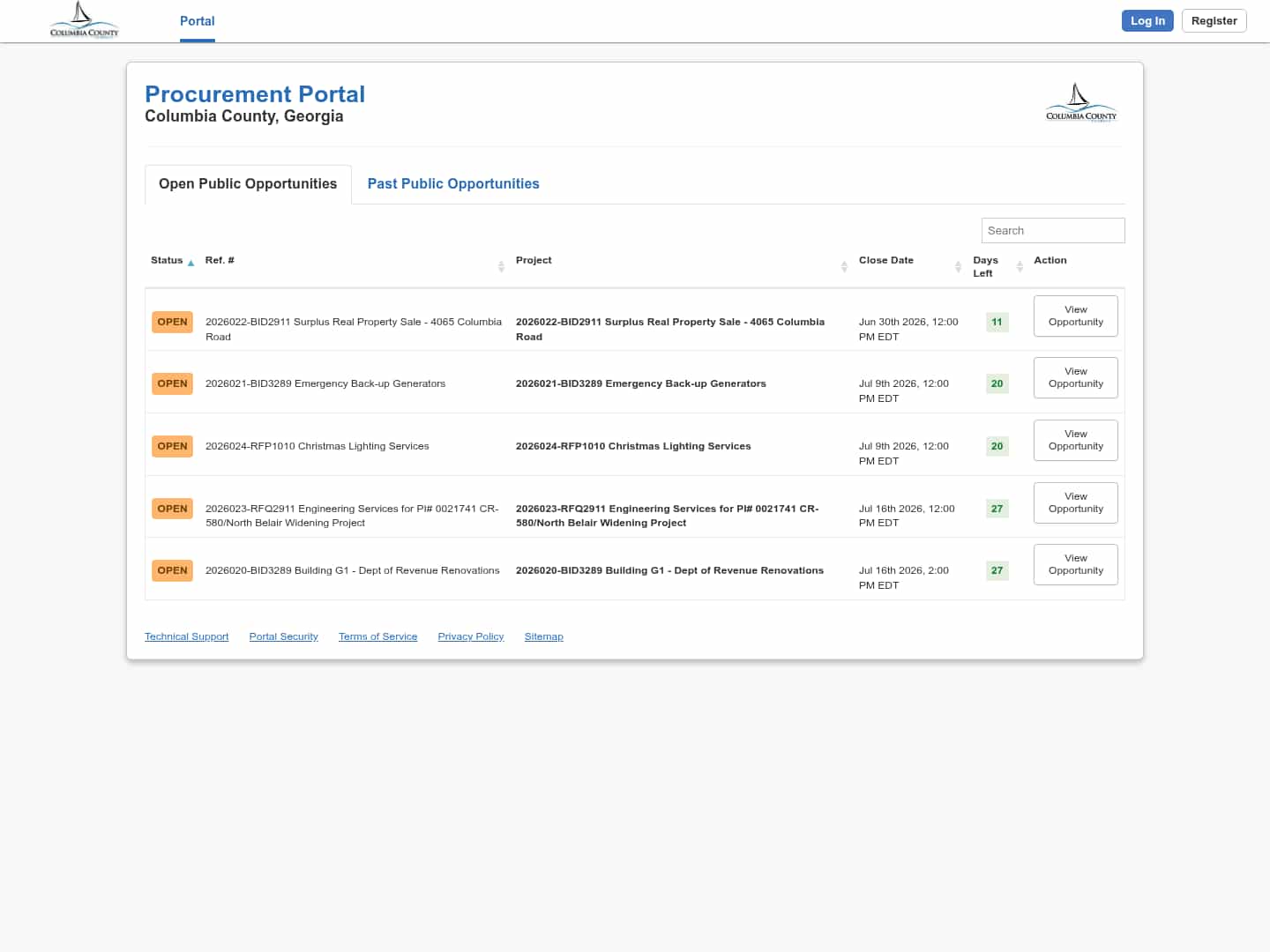Viewport: 1270px width, 952px height.
Task: View Opportunity for Building G1 Renovations
Action: coord(1076,564)
